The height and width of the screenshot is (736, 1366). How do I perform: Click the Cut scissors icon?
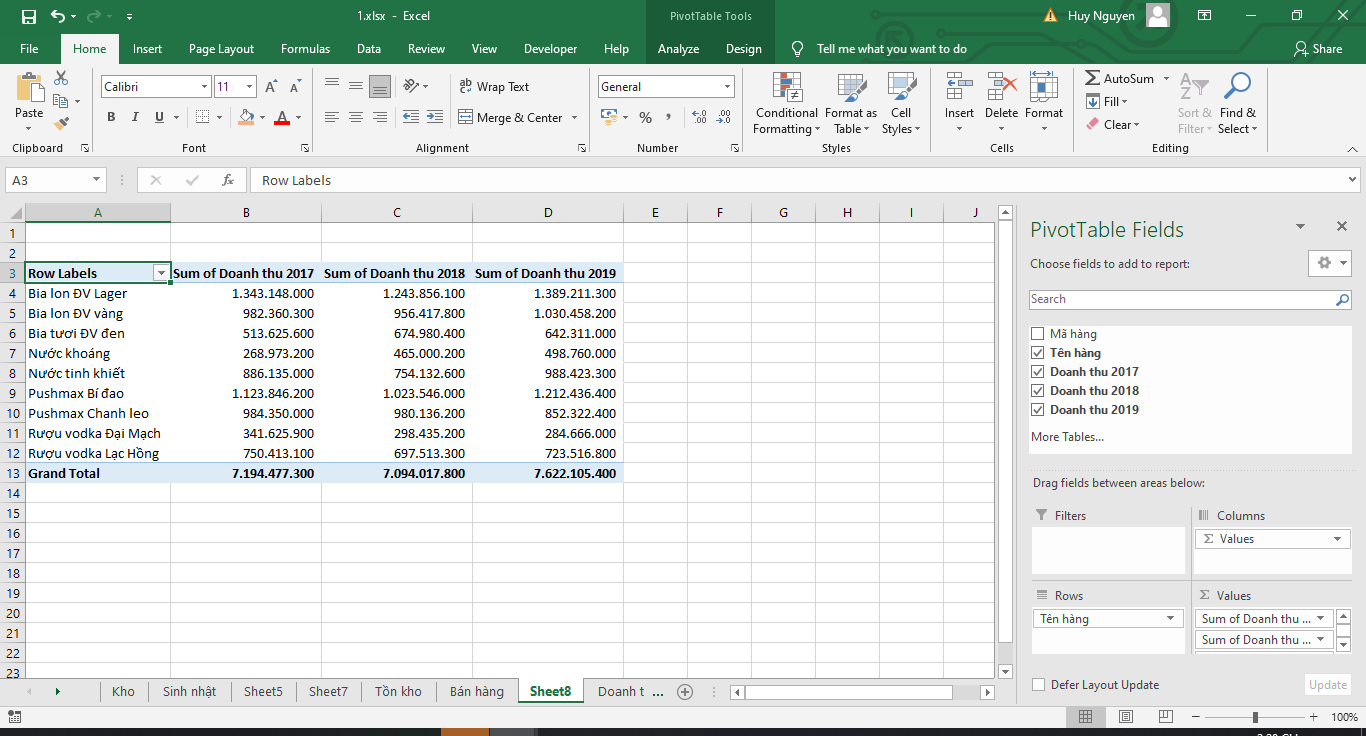point(62,78)
